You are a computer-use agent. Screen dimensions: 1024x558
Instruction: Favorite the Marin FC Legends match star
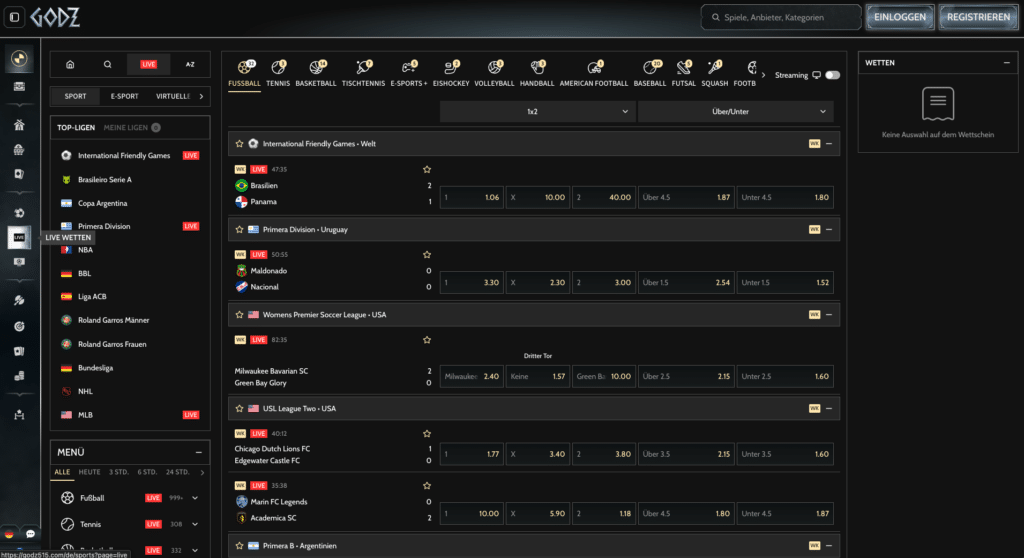pos(426,485)
